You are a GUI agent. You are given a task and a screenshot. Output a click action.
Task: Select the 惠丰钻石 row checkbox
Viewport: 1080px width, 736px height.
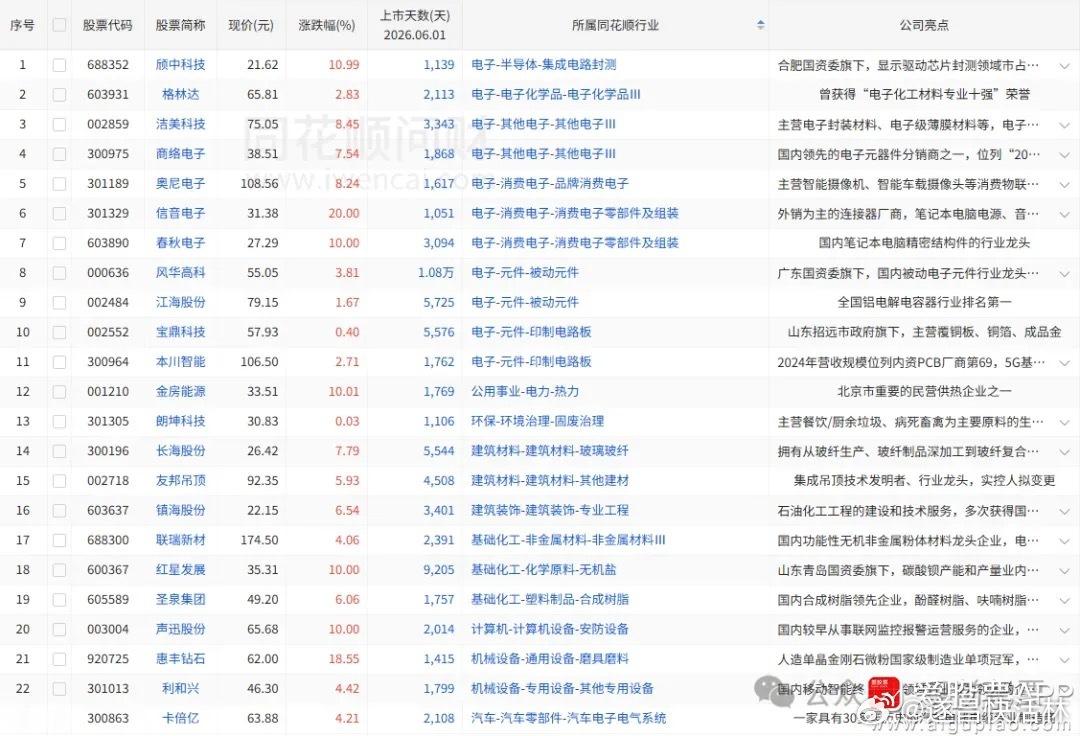click(x=59, y=659)
